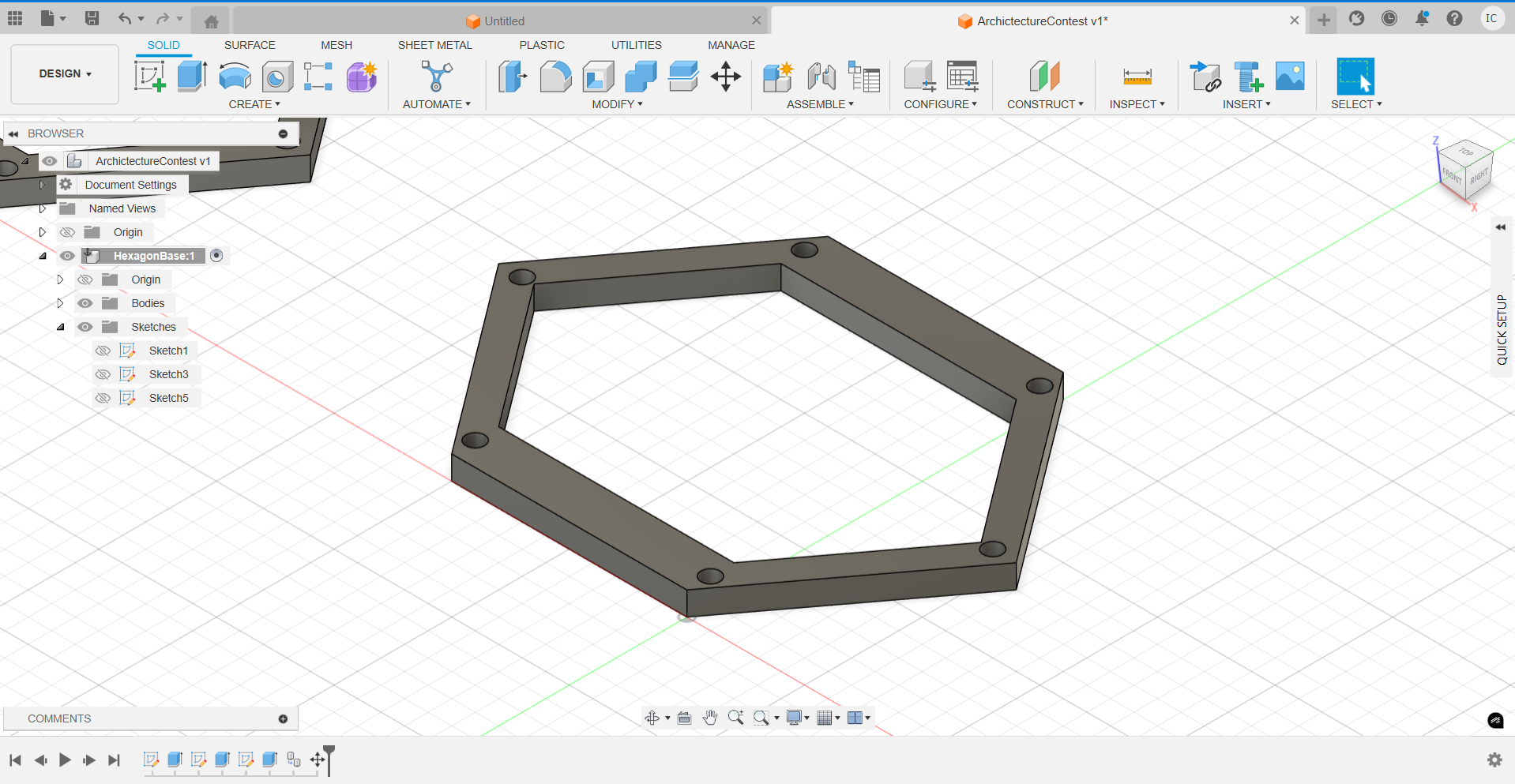Open the QUICK SETUP side panel
The width and height of the screenshot is (1515, 784).
(1502, 329)
